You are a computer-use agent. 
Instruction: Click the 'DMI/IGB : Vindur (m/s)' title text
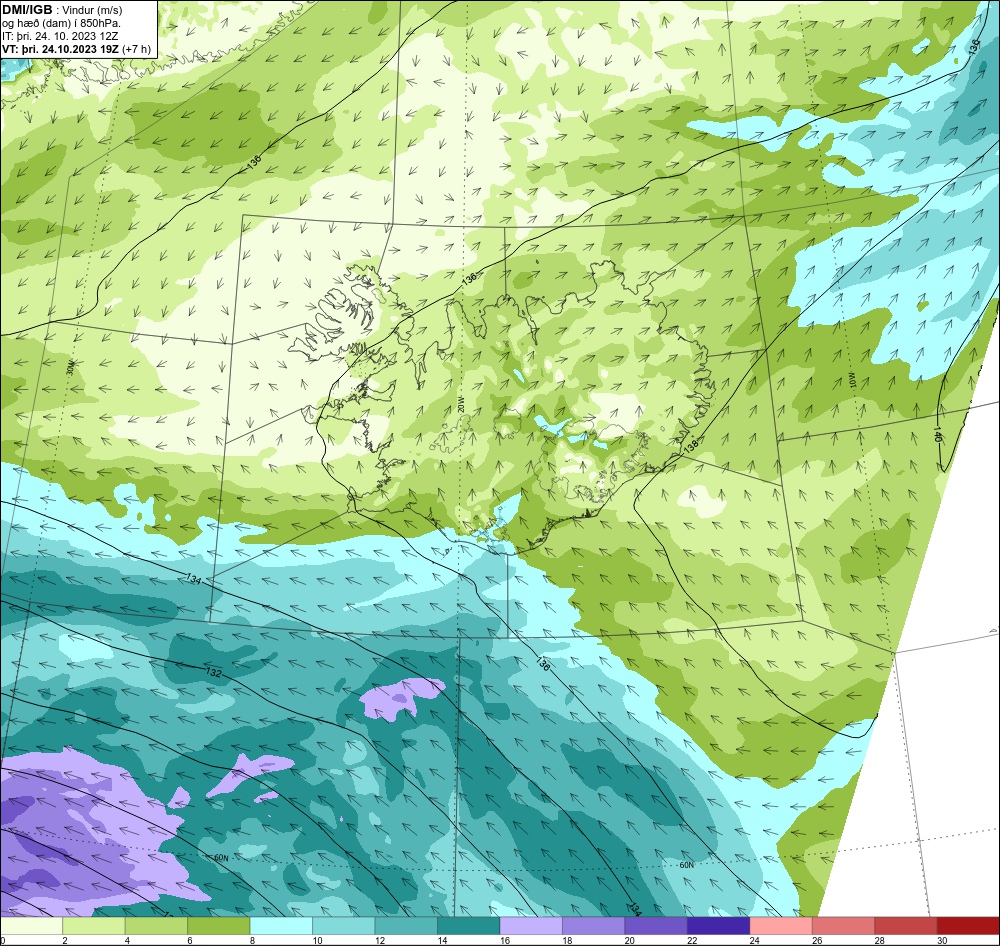(62, 10)
